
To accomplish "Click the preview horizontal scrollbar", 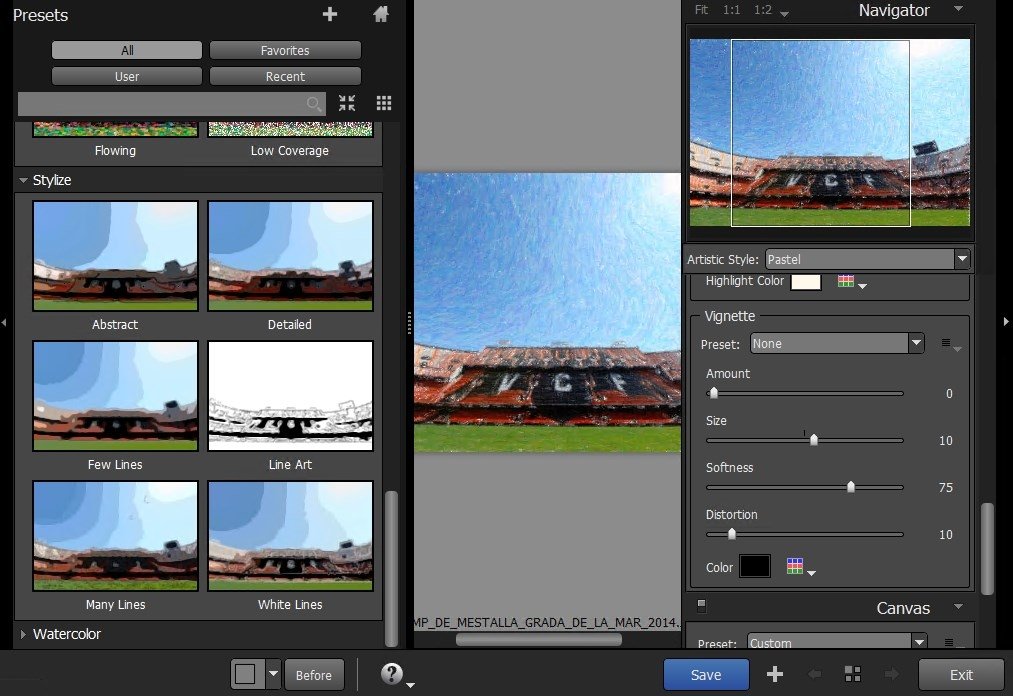I will (x=539, y=639).
